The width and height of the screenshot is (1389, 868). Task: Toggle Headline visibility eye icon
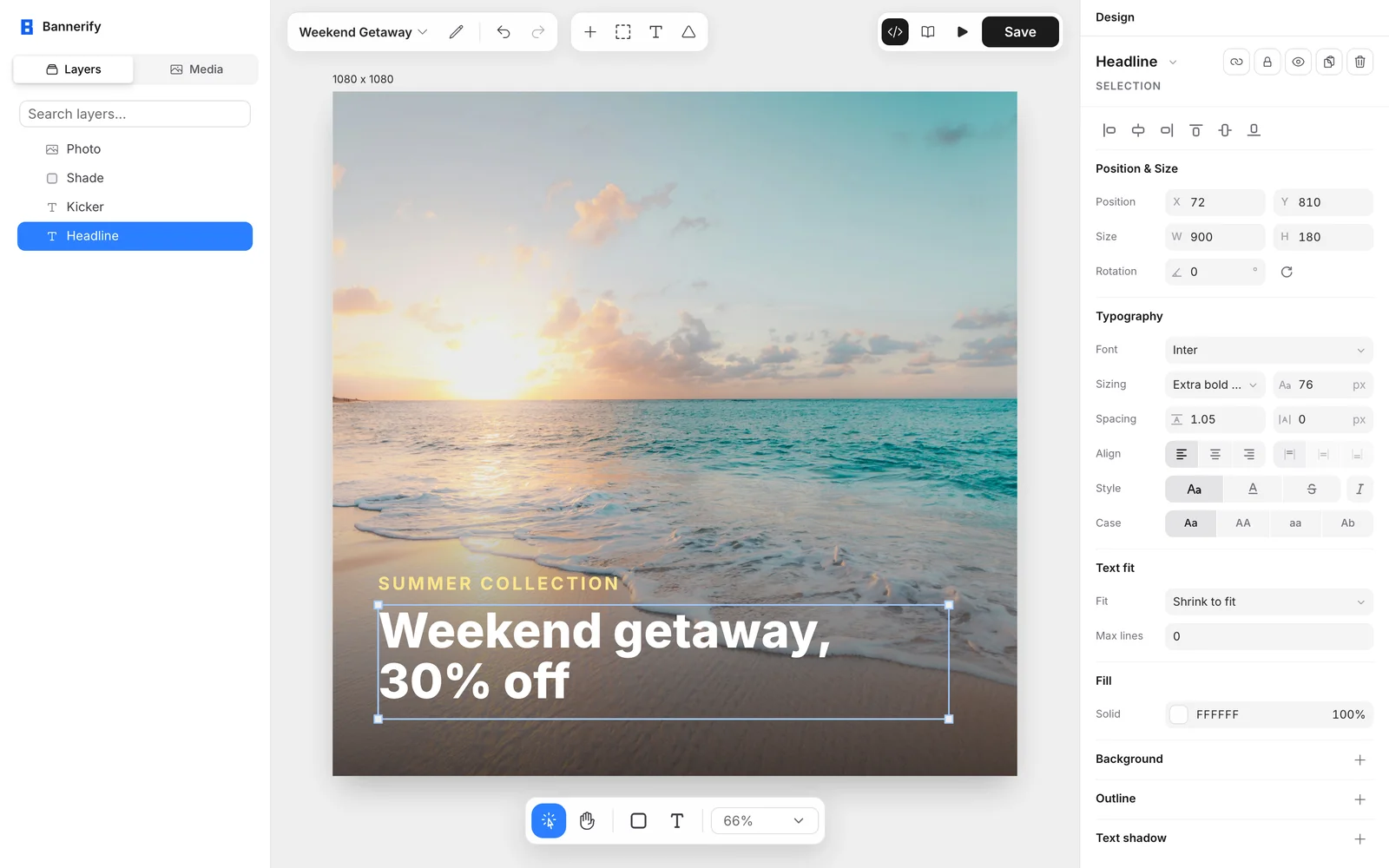coord(1298,62)
